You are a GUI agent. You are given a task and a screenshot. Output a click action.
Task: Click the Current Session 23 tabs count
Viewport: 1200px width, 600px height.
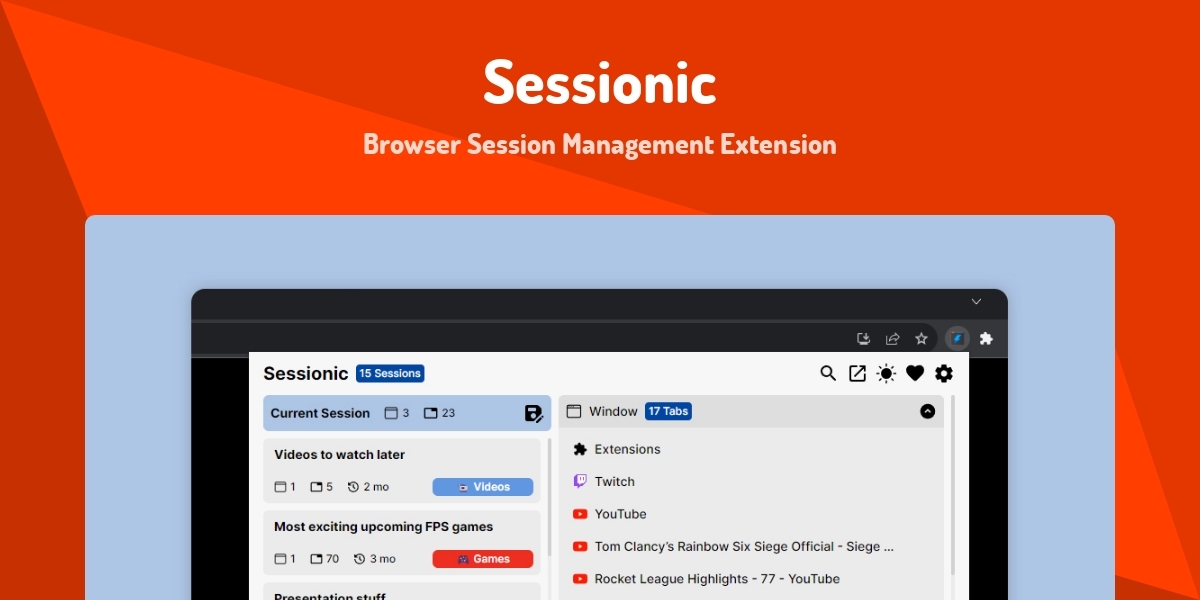439,413
